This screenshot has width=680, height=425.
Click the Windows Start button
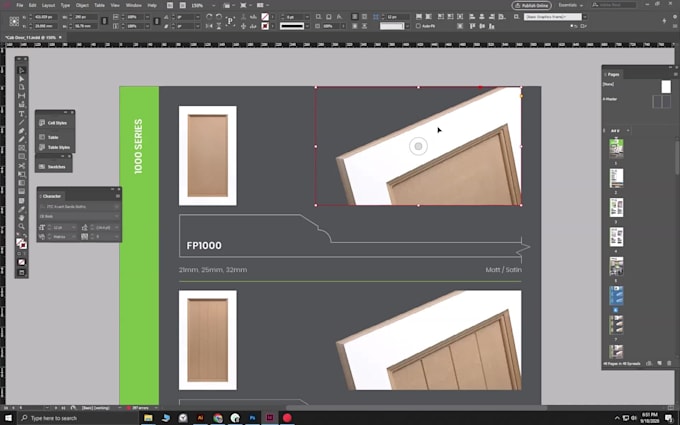pos(8,418)
